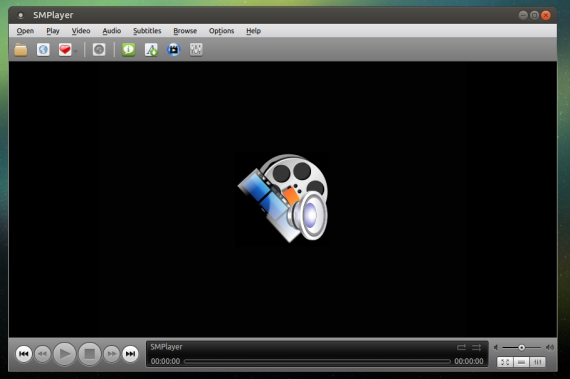
Task: Open the Open menu
Action: (25, 31)
